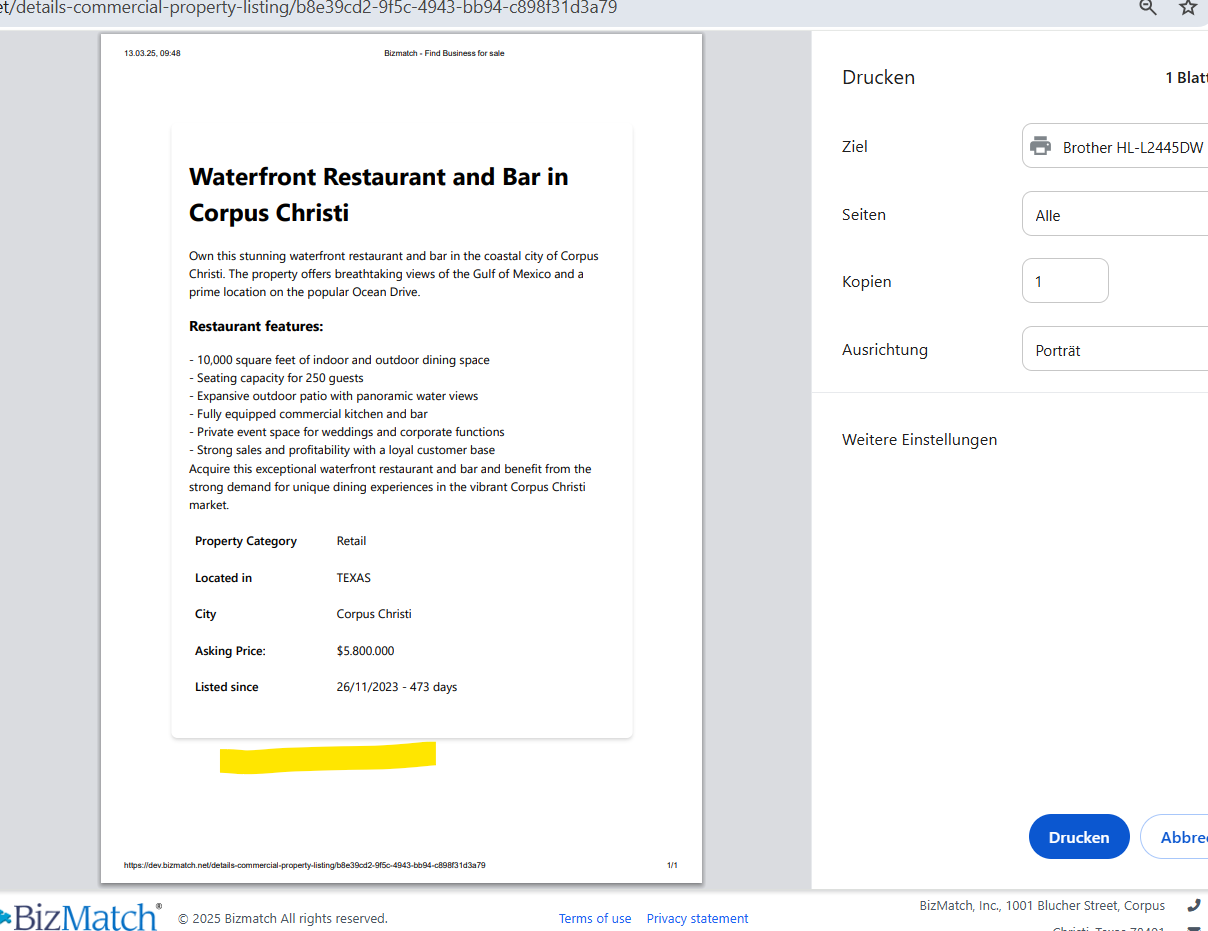Screen dimensions: 1208x931
Task: Click the phone icon in the page footer
Action: [1193, 905]
